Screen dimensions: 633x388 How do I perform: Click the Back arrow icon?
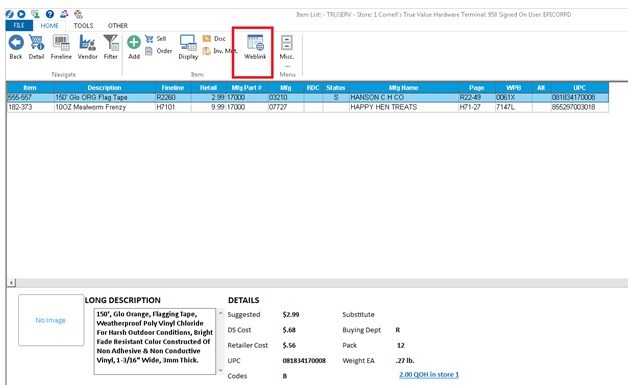tap(16, 43)
